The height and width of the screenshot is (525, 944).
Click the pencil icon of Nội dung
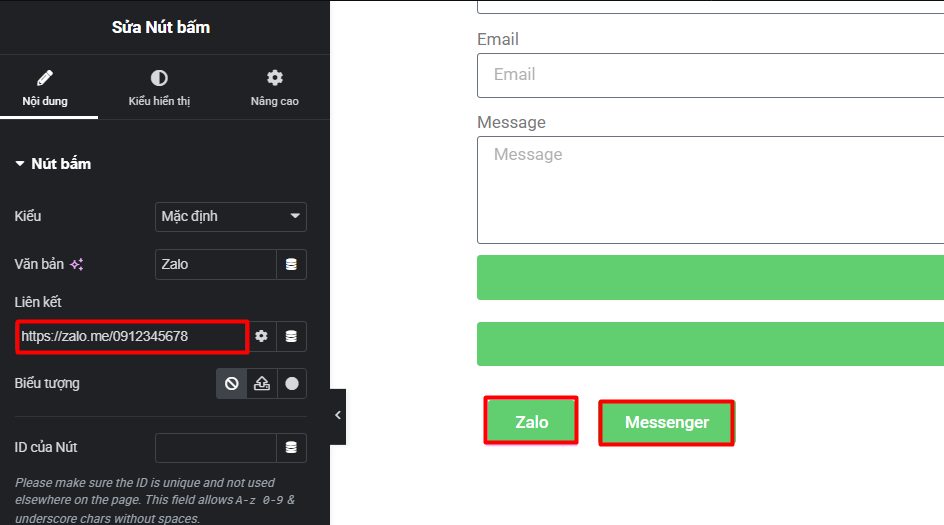(45, 78)
